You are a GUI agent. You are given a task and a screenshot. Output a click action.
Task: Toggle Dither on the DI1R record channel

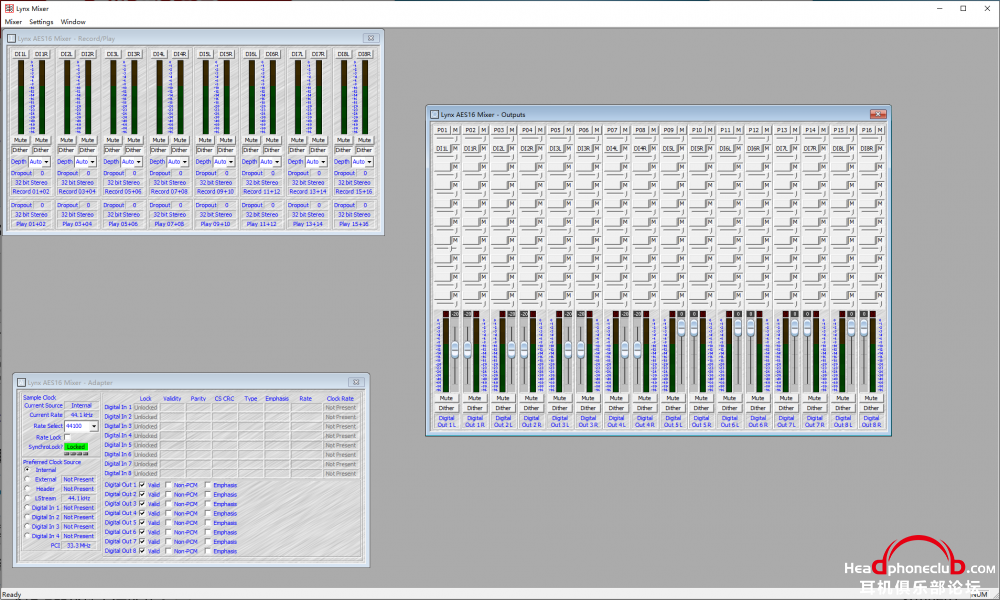pyautogui.click(x=41, y=150)
